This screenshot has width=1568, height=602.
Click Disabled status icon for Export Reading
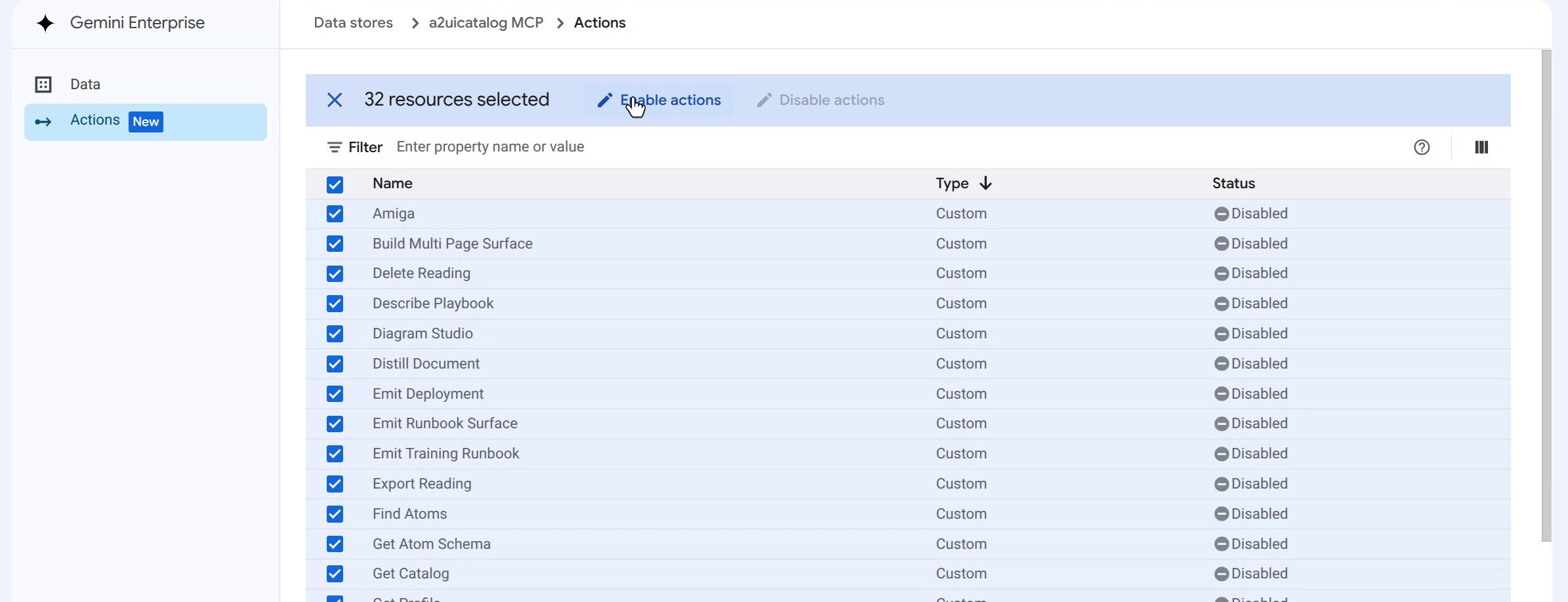point(1221,484)
